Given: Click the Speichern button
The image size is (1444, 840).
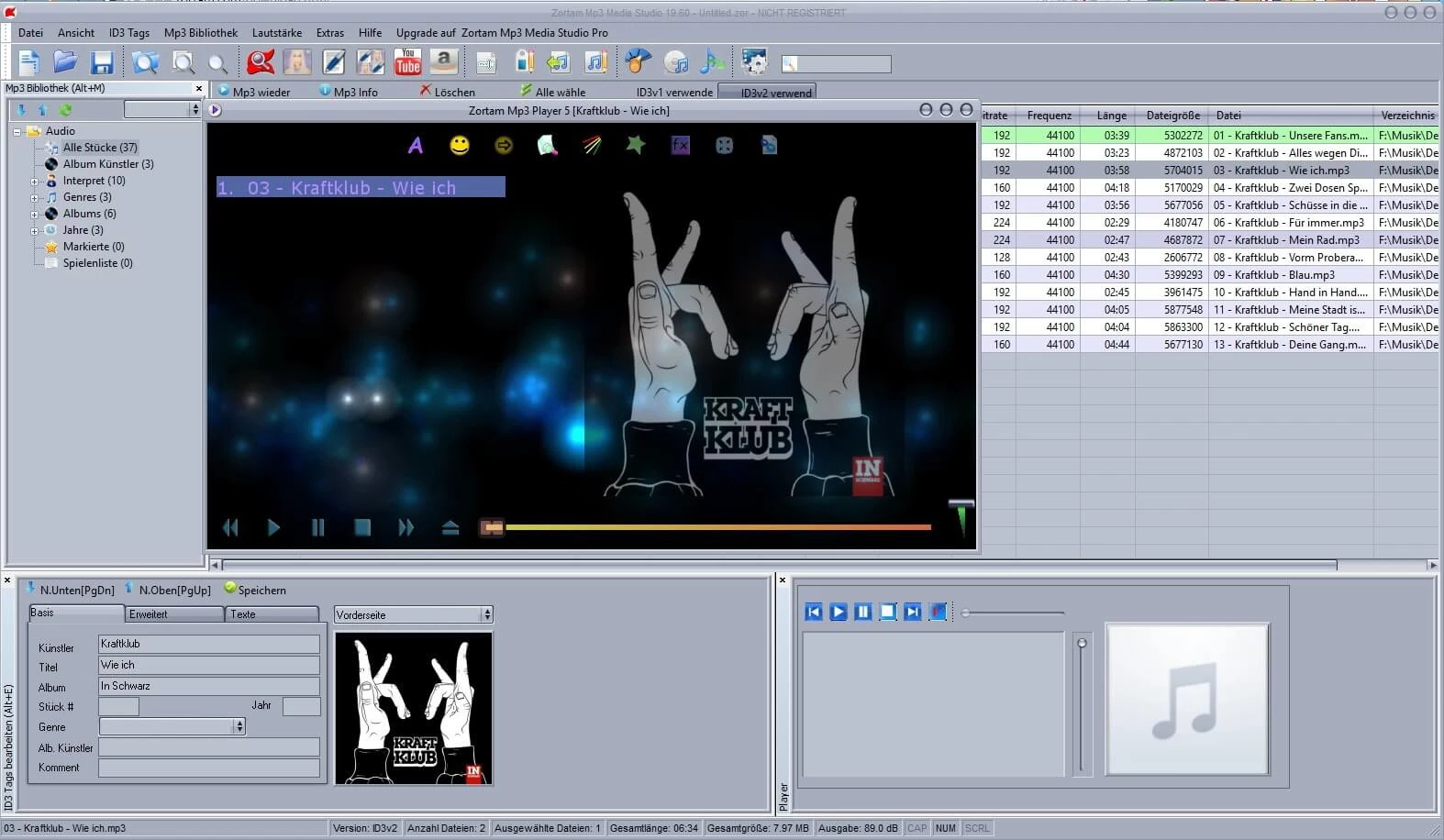Looking at the screenshot, I should 255,591.
